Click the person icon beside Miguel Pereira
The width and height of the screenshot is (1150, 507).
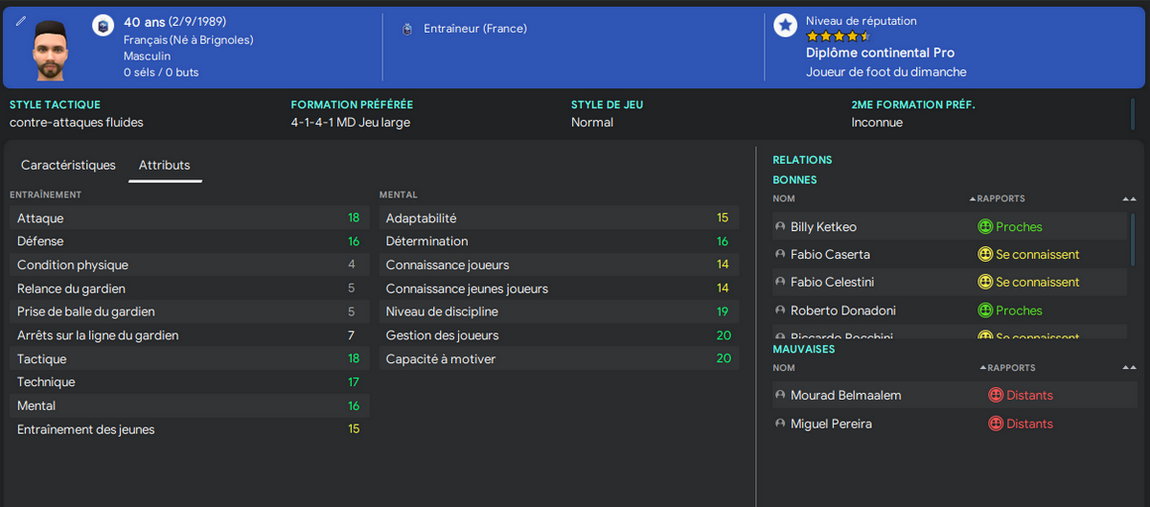pyautogui.click(x=780, y=424)
